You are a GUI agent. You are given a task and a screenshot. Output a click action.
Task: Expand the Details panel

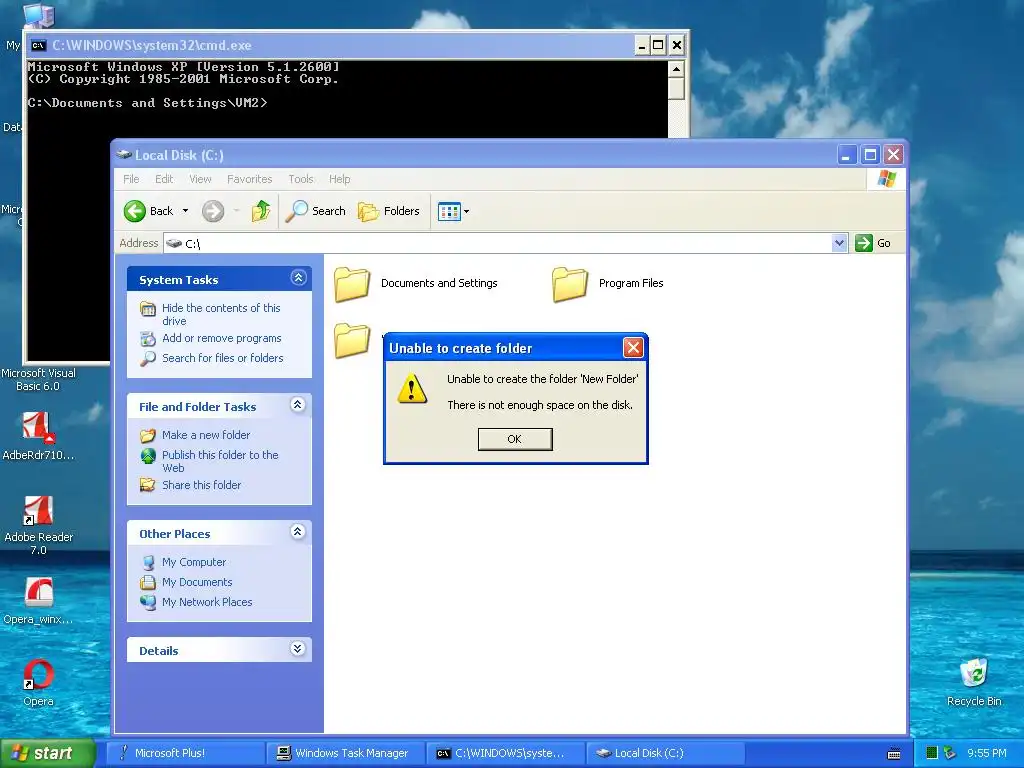coord(298,648)
